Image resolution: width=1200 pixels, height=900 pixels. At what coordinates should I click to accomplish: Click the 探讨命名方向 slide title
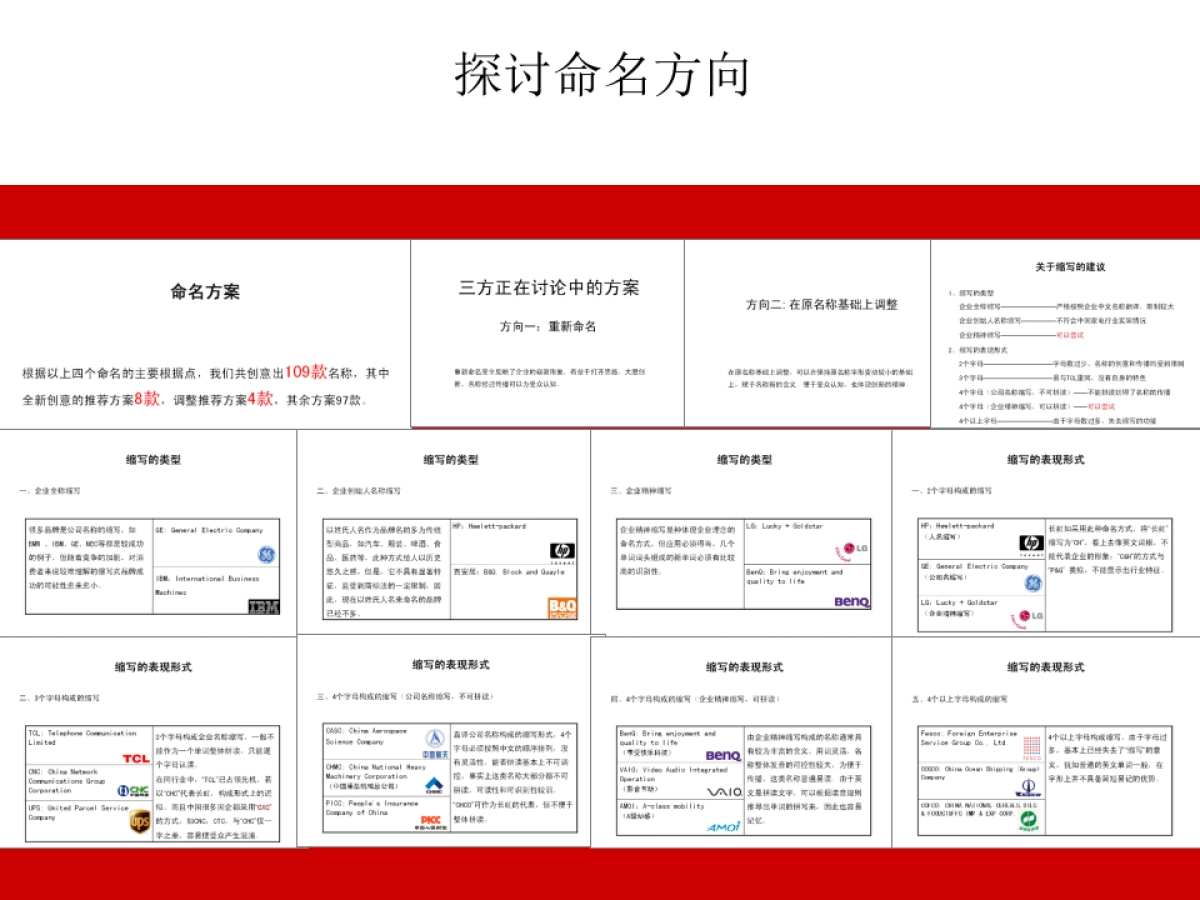[600, 70]
